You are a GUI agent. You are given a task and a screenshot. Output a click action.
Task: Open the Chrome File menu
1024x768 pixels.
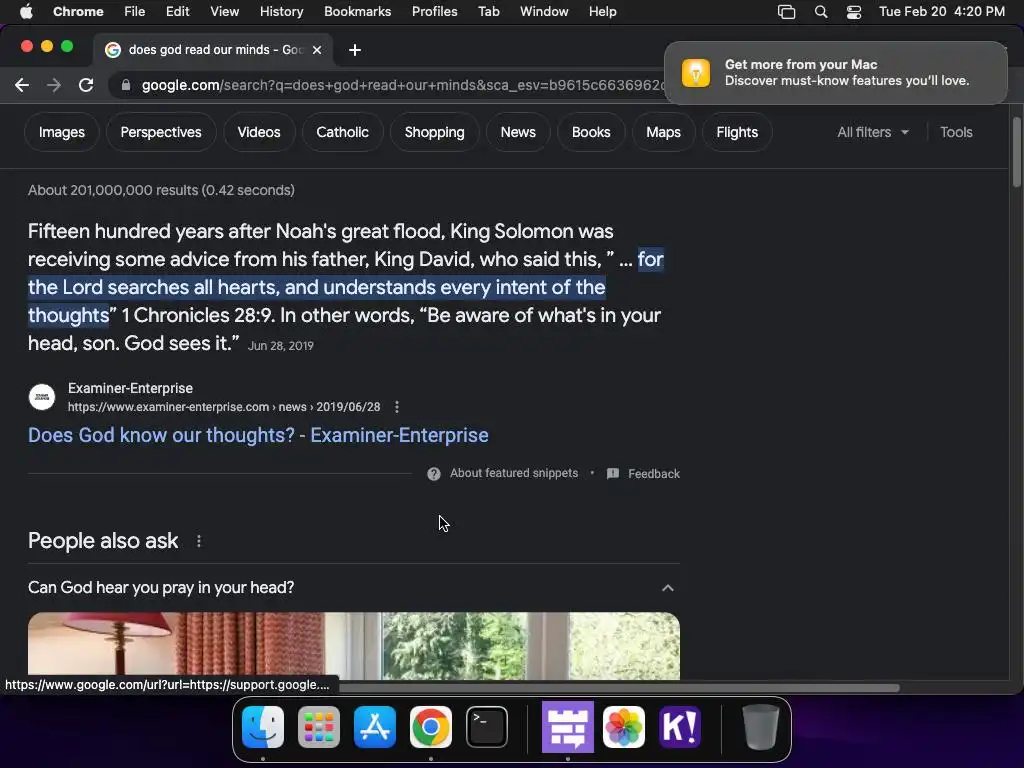[135, 12]
